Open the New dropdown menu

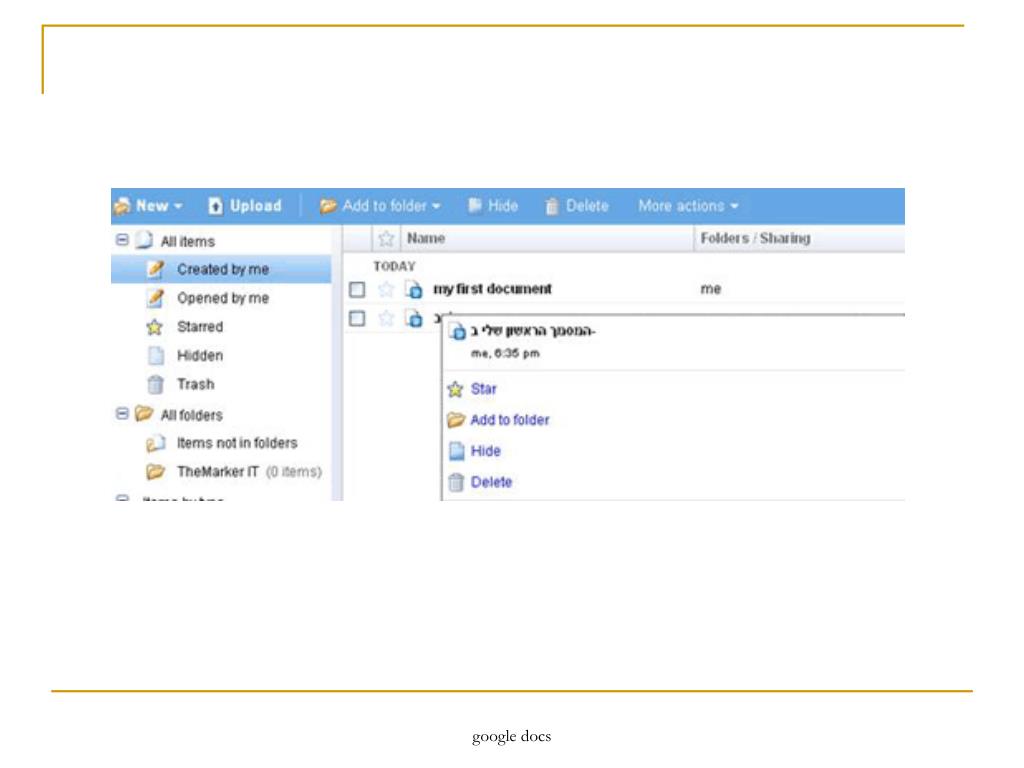coord(149,206)
